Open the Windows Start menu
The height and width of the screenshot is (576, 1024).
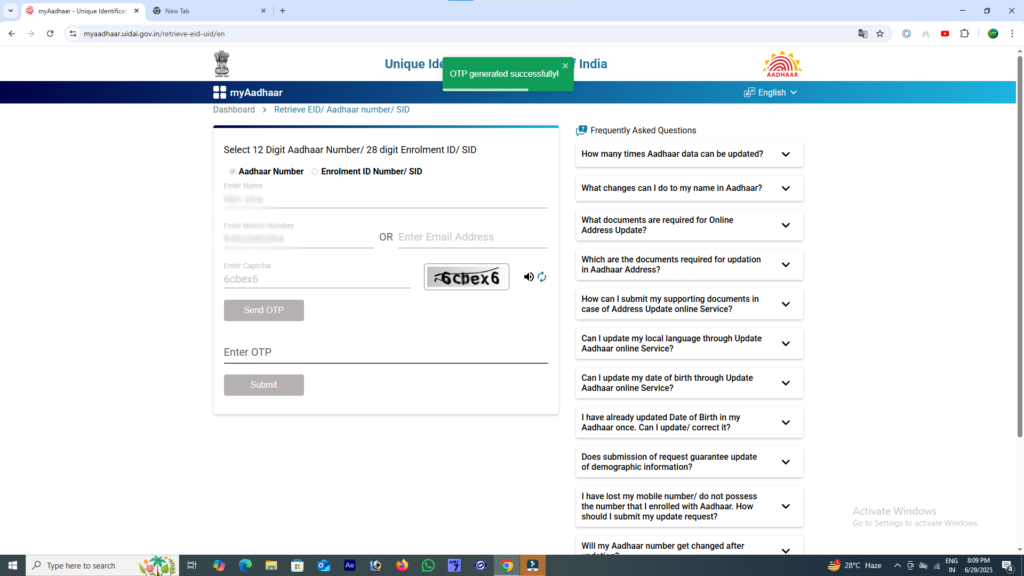[x=12, y=566]
